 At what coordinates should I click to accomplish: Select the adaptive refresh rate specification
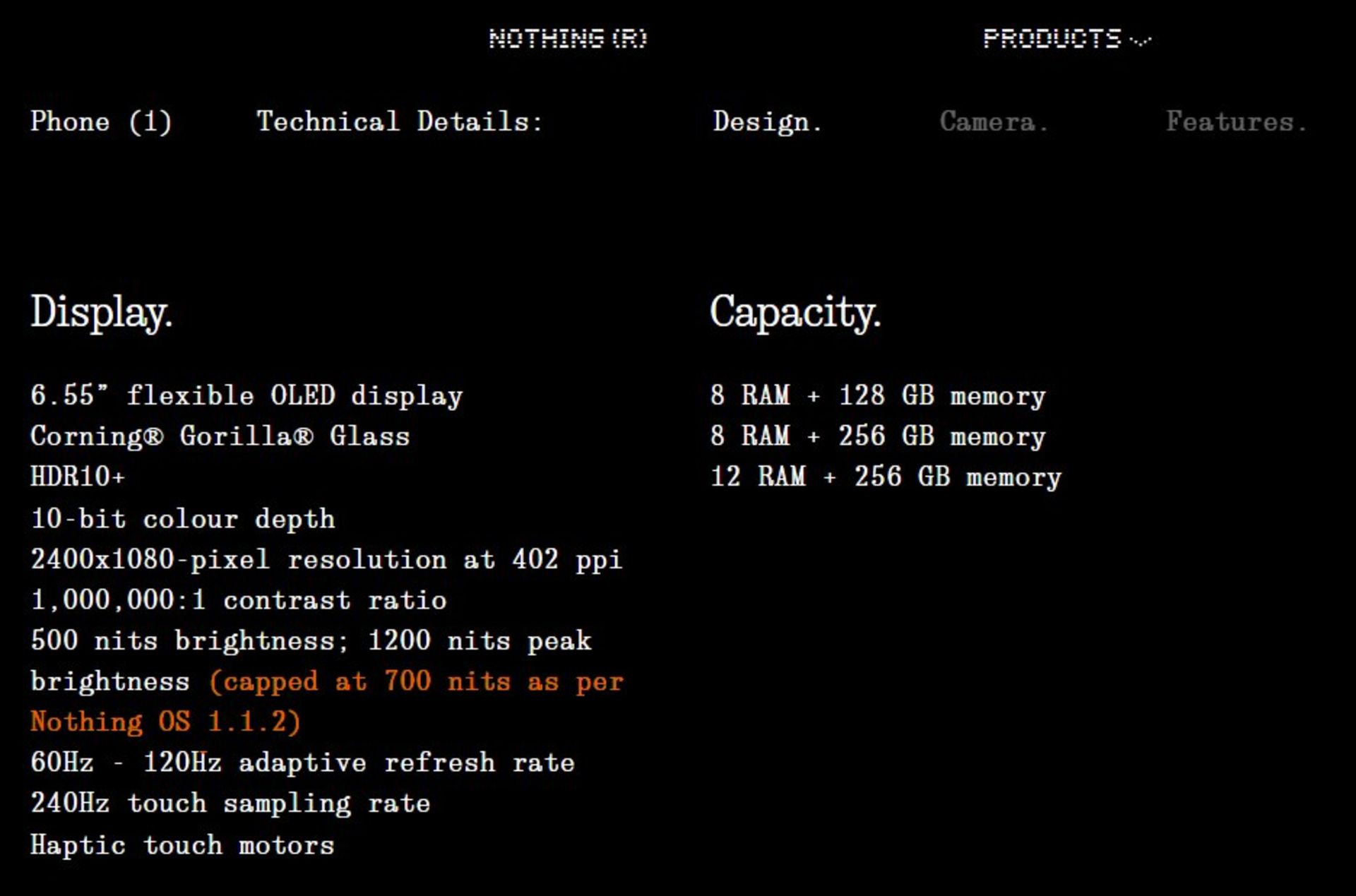(x=302, y=763)
